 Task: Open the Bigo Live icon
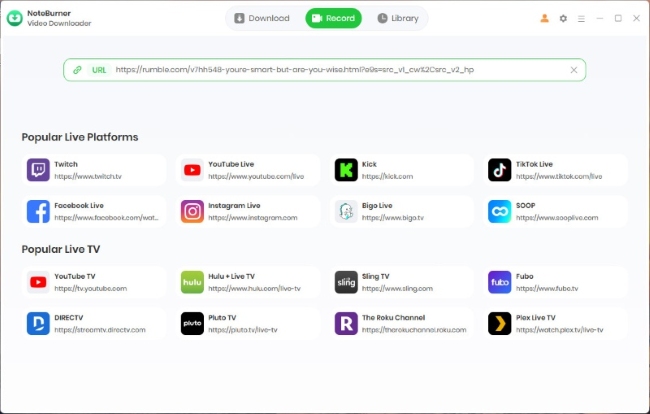point(346,211)
